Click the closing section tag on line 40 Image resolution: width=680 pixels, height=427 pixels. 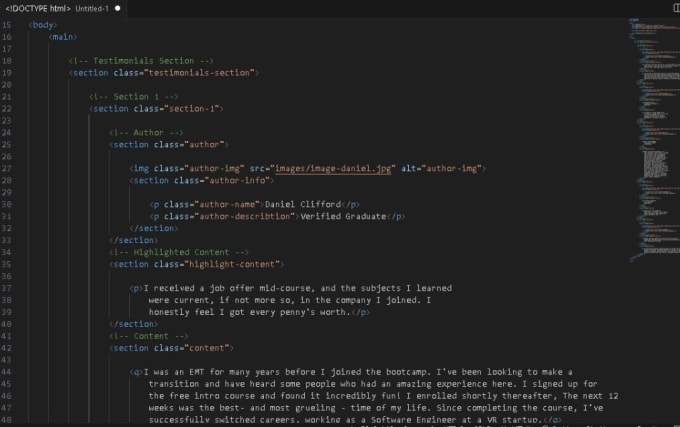134,324
